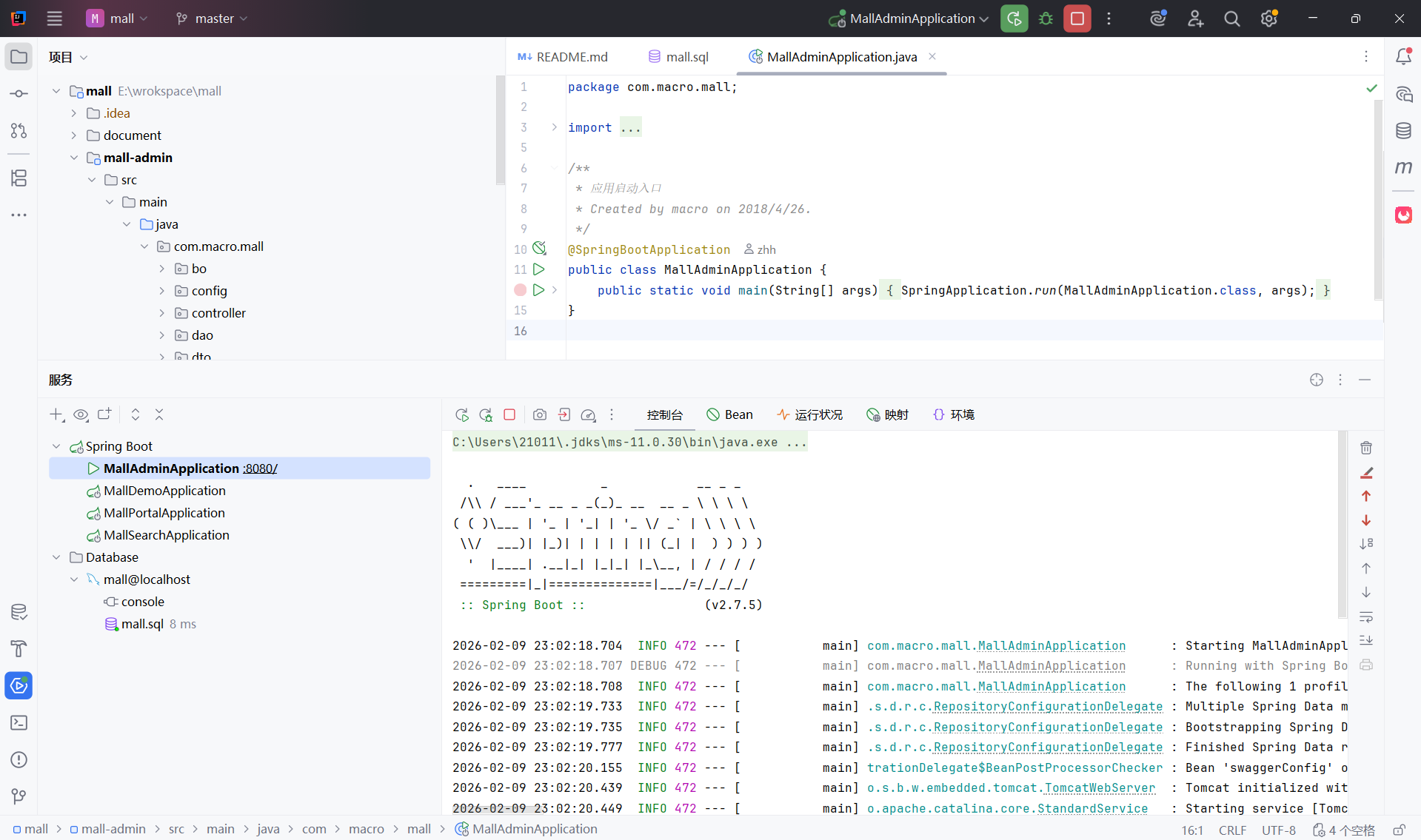Open the :8080/ link of MallAdminApplication
Image resolution: width=1421 pixels, height=840 pixels.
(x=260, y=468)
